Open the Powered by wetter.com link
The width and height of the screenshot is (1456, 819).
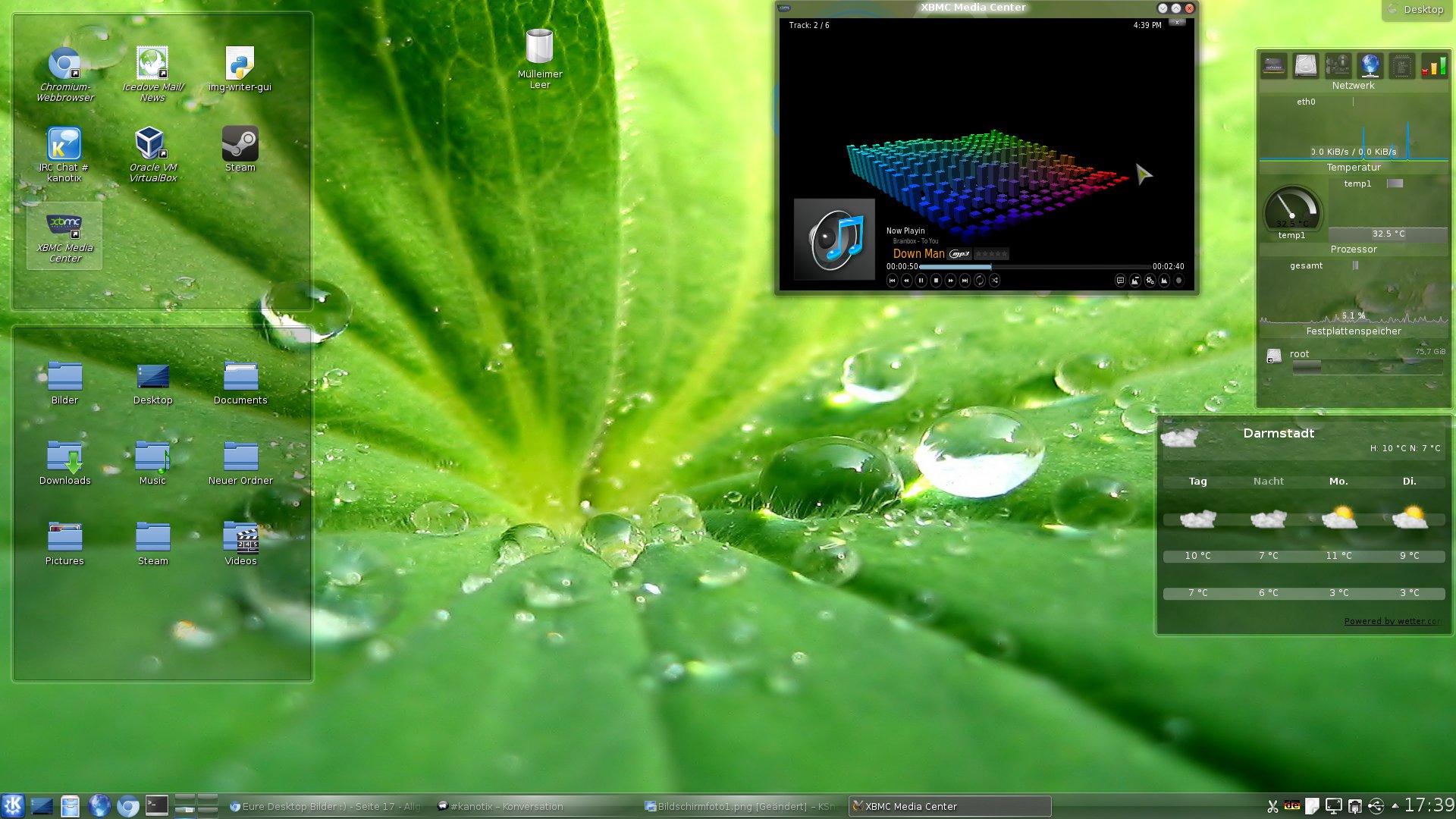click(1392, 621)
